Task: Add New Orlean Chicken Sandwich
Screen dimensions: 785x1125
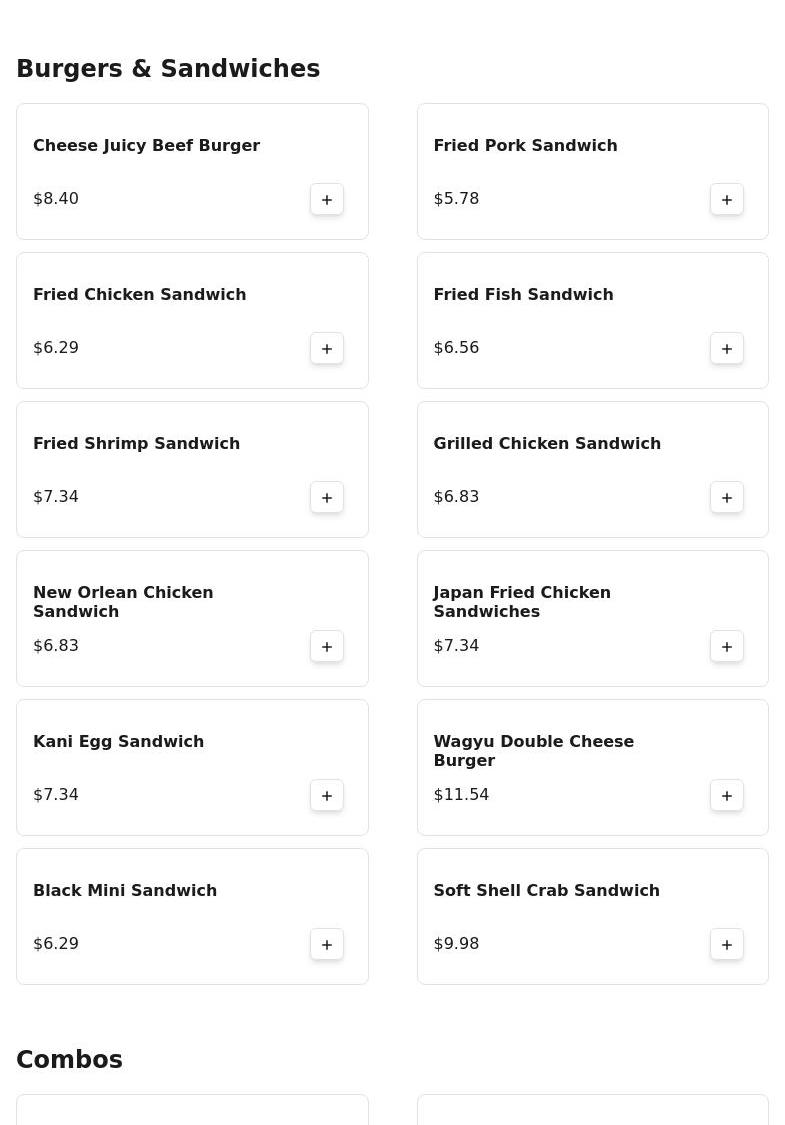Action: click(x=327, y=646)
